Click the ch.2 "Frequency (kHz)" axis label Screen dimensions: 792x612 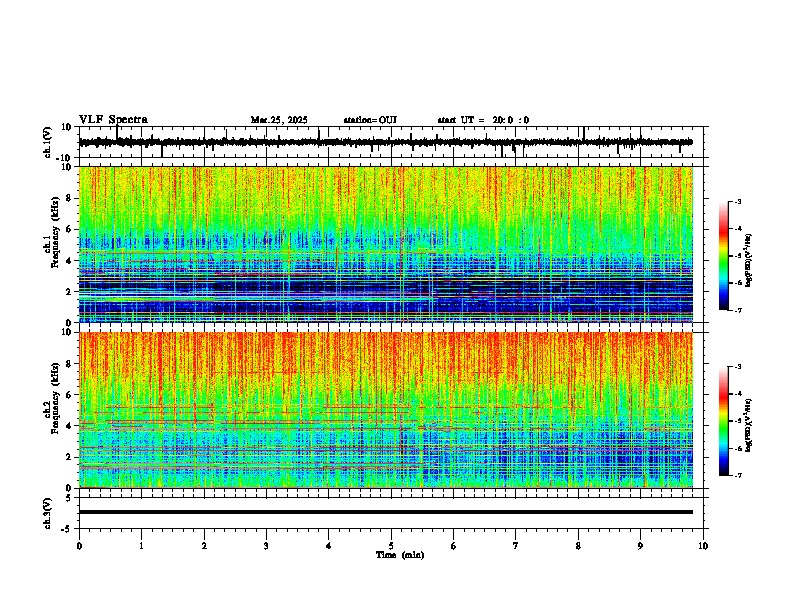click(x=55, y=398)
